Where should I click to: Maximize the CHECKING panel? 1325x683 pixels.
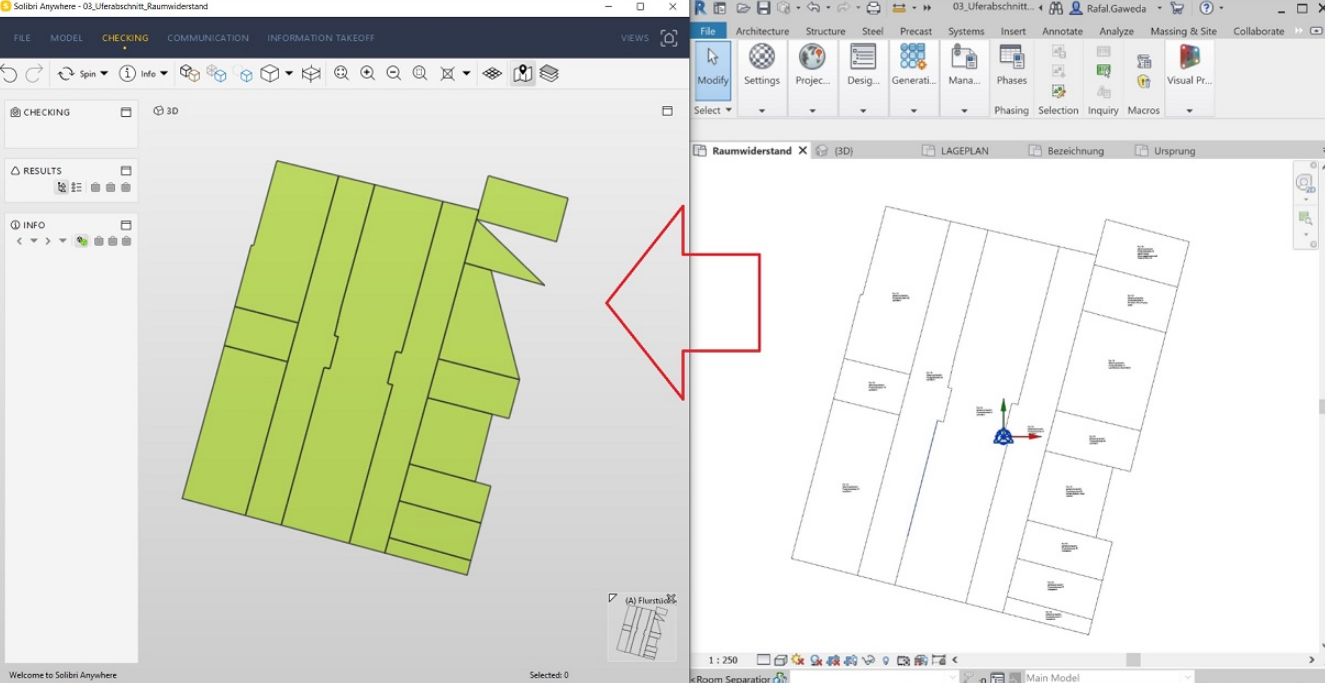(126, 112)
